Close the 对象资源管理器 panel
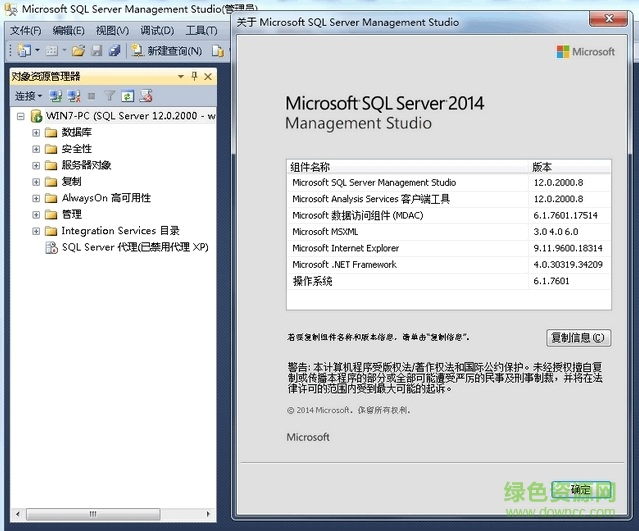This screenshot has width=639, height=531. tap(208, 76)
